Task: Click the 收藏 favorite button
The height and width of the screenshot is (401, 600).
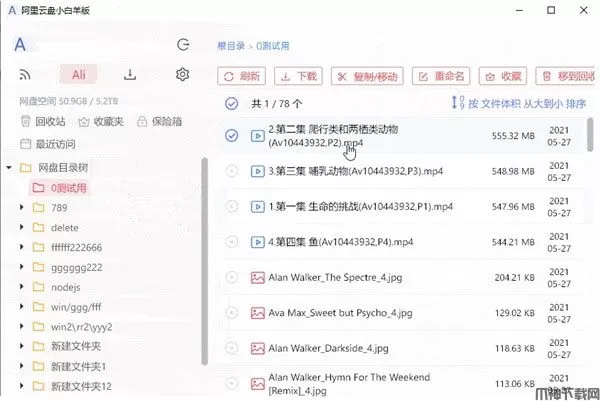Action: click(x=503, y=77)
